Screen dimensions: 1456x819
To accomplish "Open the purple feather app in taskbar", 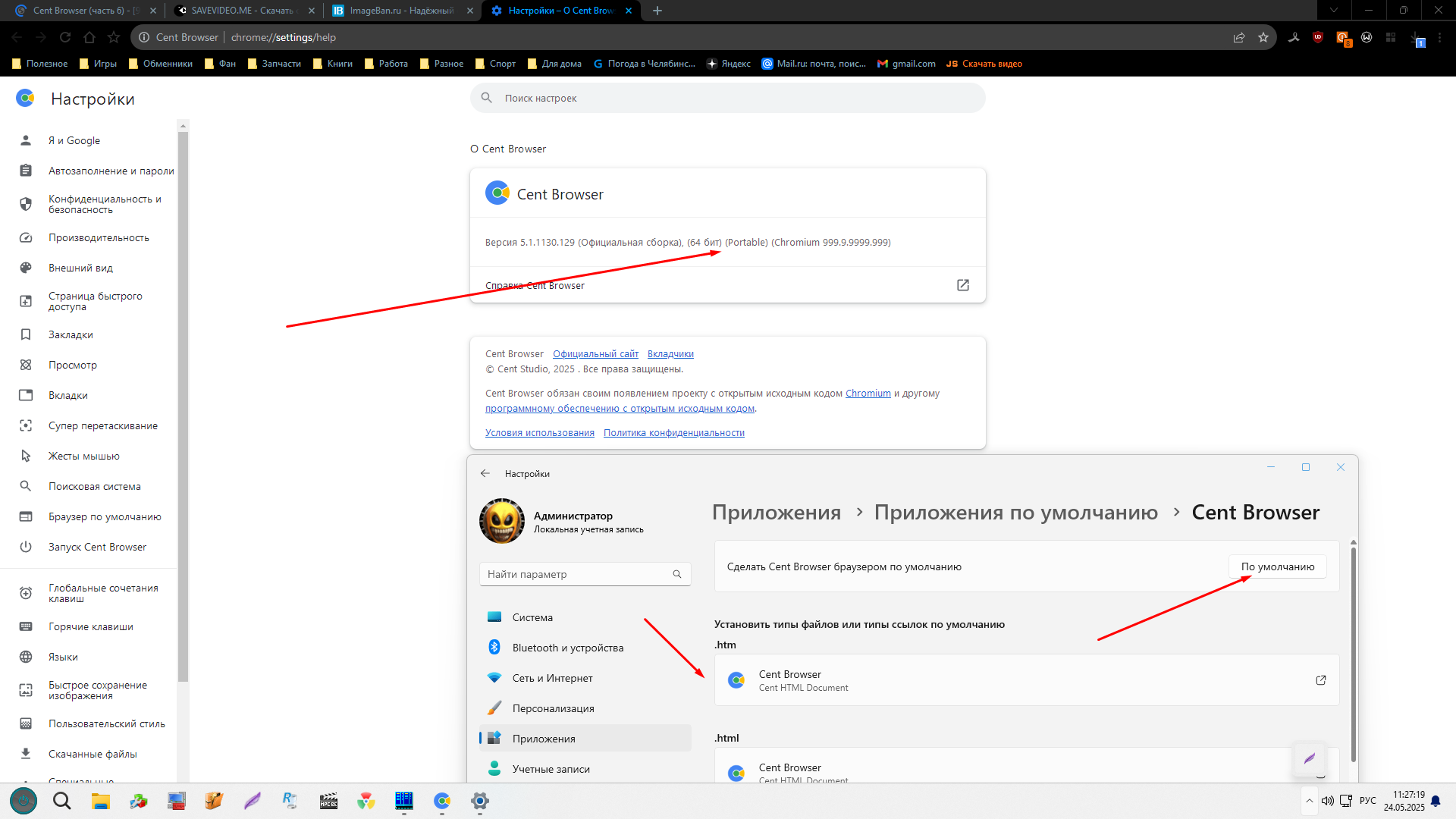I will (x=253, y=801).
